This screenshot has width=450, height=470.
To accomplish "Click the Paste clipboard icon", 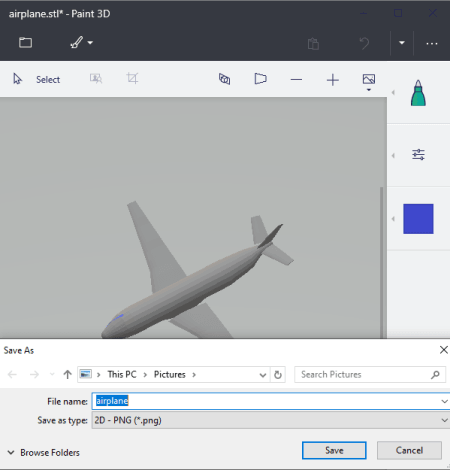I will click(x=313, y=44).
